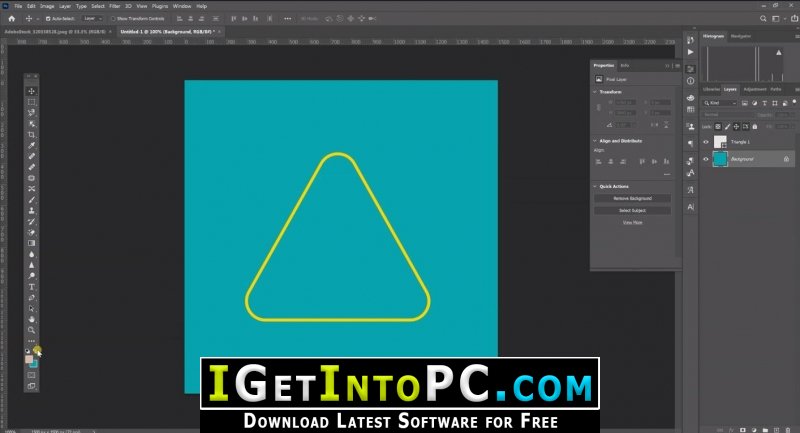Open the Image menu
This screenshot has height=433, width=800.
[47, 6]
